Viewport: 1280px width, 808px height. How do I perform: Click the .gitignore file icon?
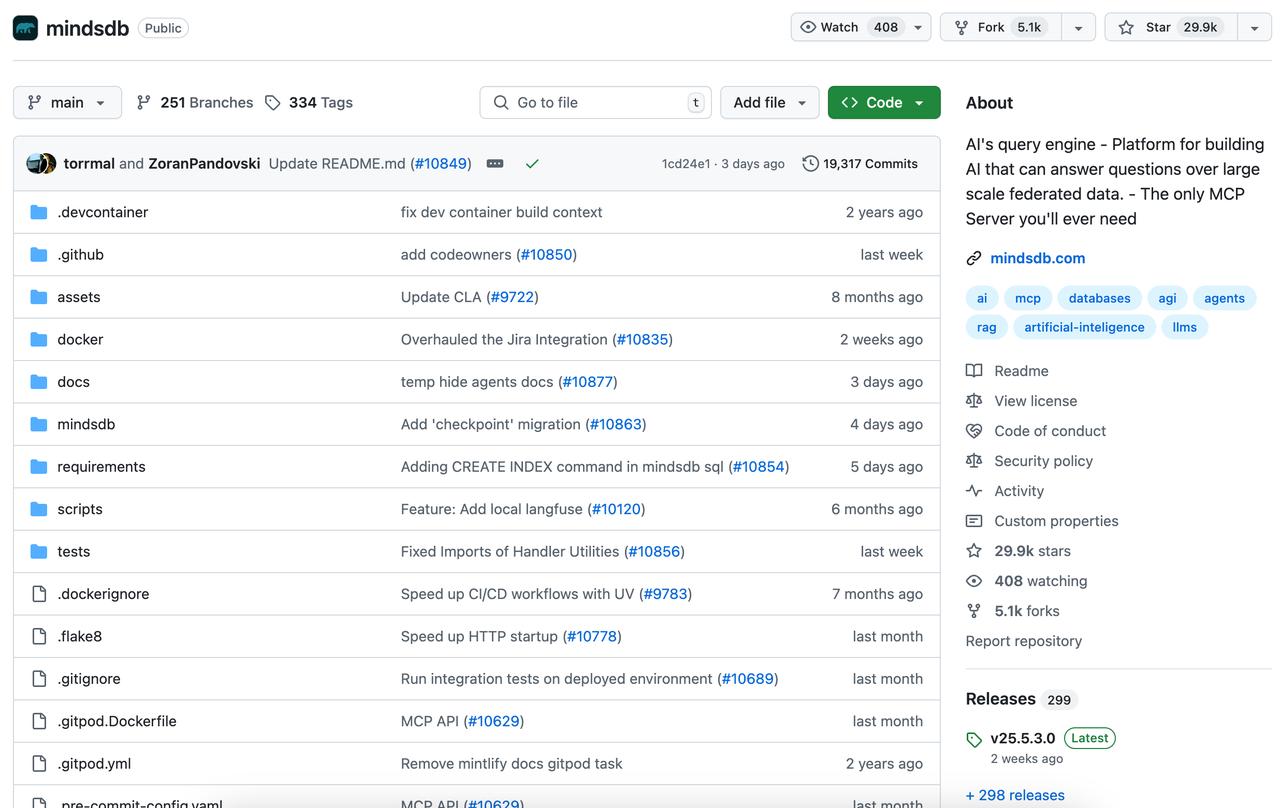click(x=39, y=679)
